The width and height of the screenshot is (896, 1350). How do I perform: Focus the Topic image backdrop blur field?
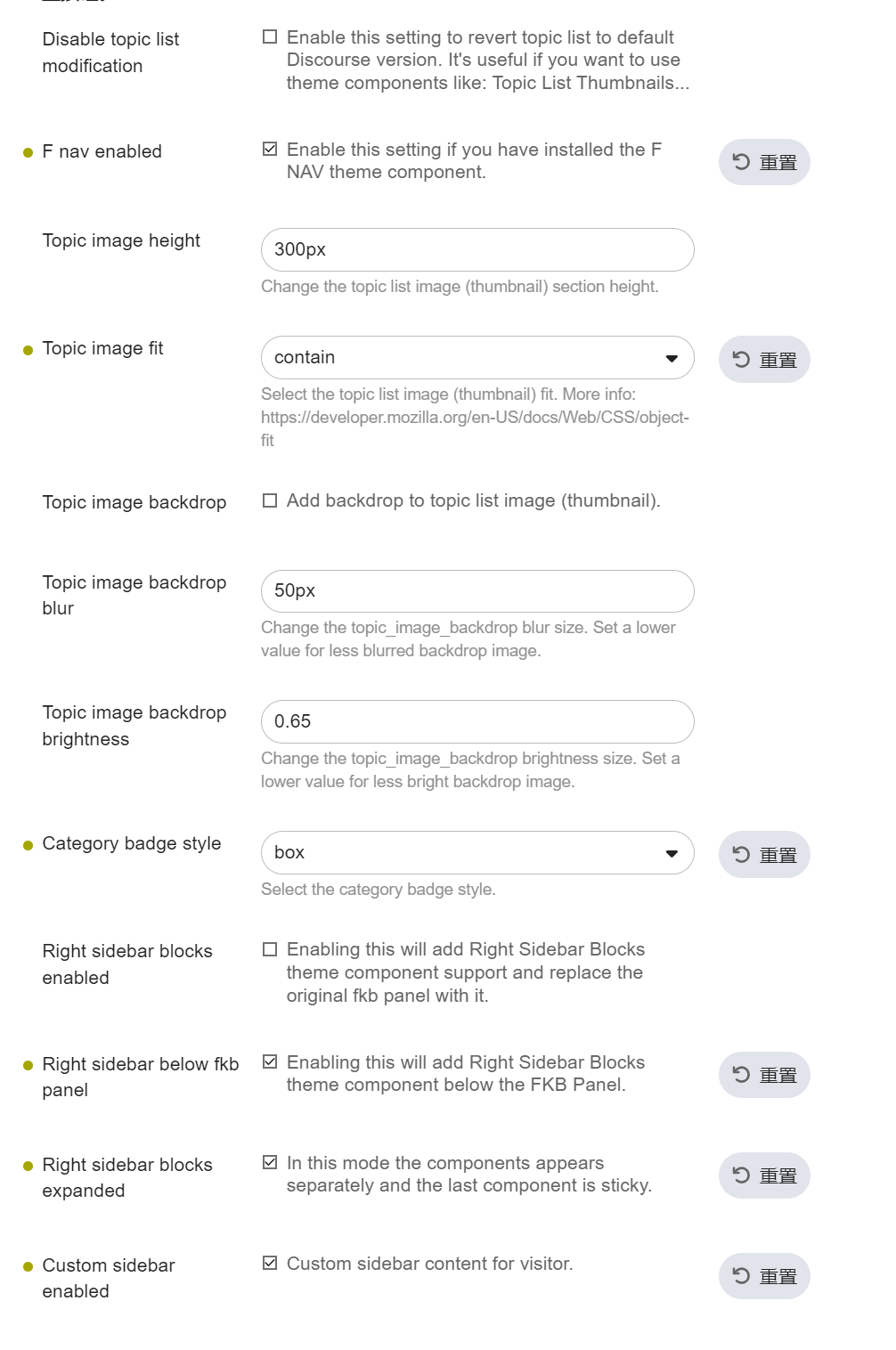coord(477,591)
